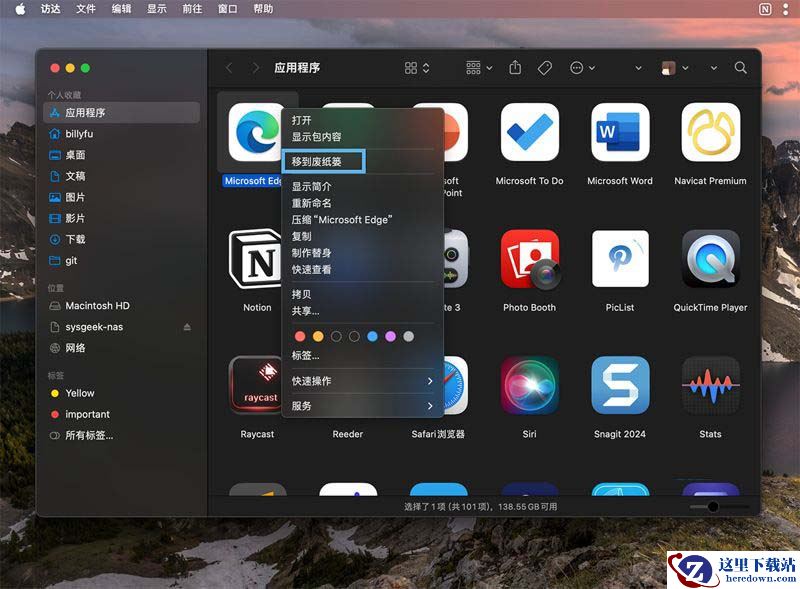Select the QuickTime Player app icon
800x589 pixels.
pyautogui.click(x=711, y=259)
